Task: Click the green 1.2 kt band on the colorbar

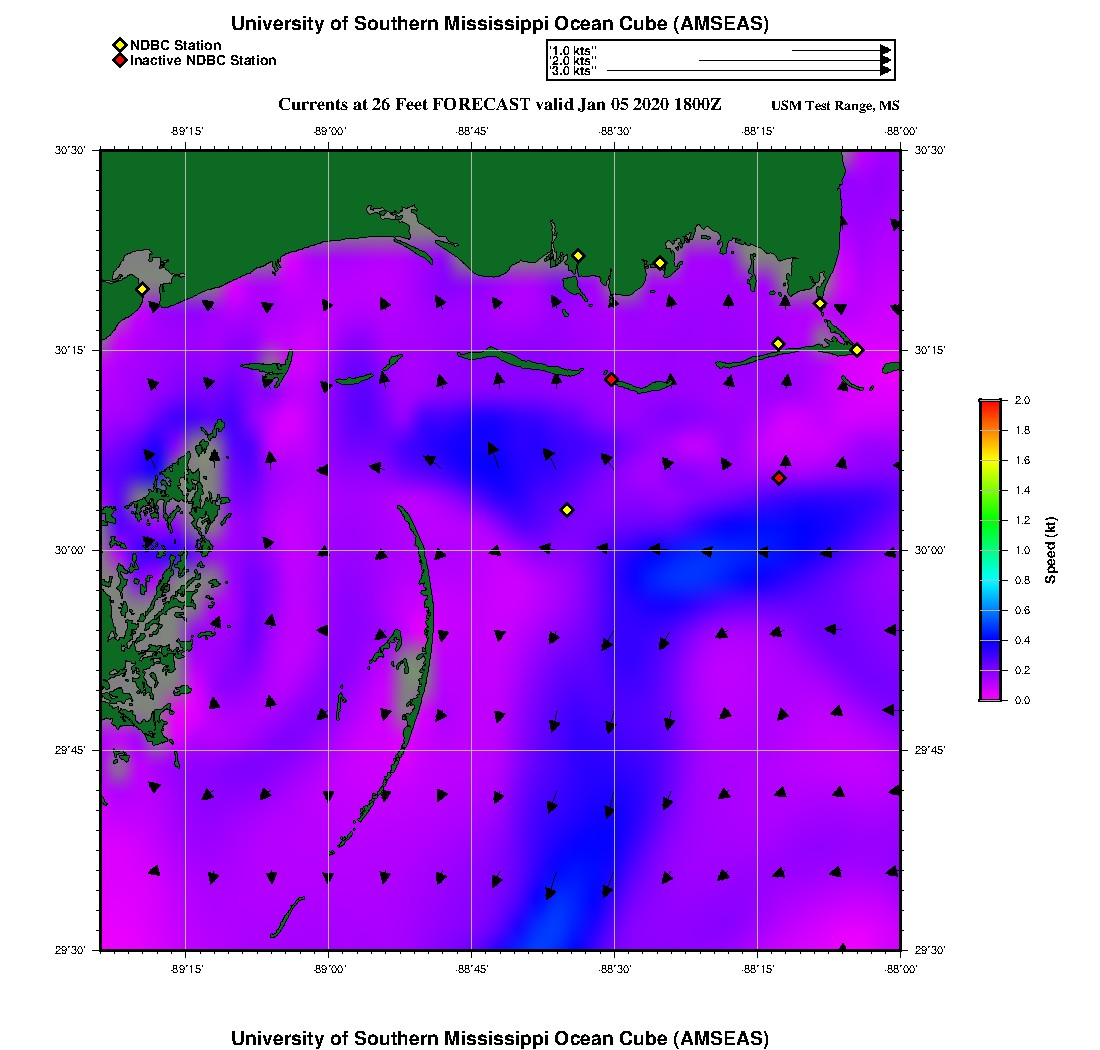Action: 990,520
